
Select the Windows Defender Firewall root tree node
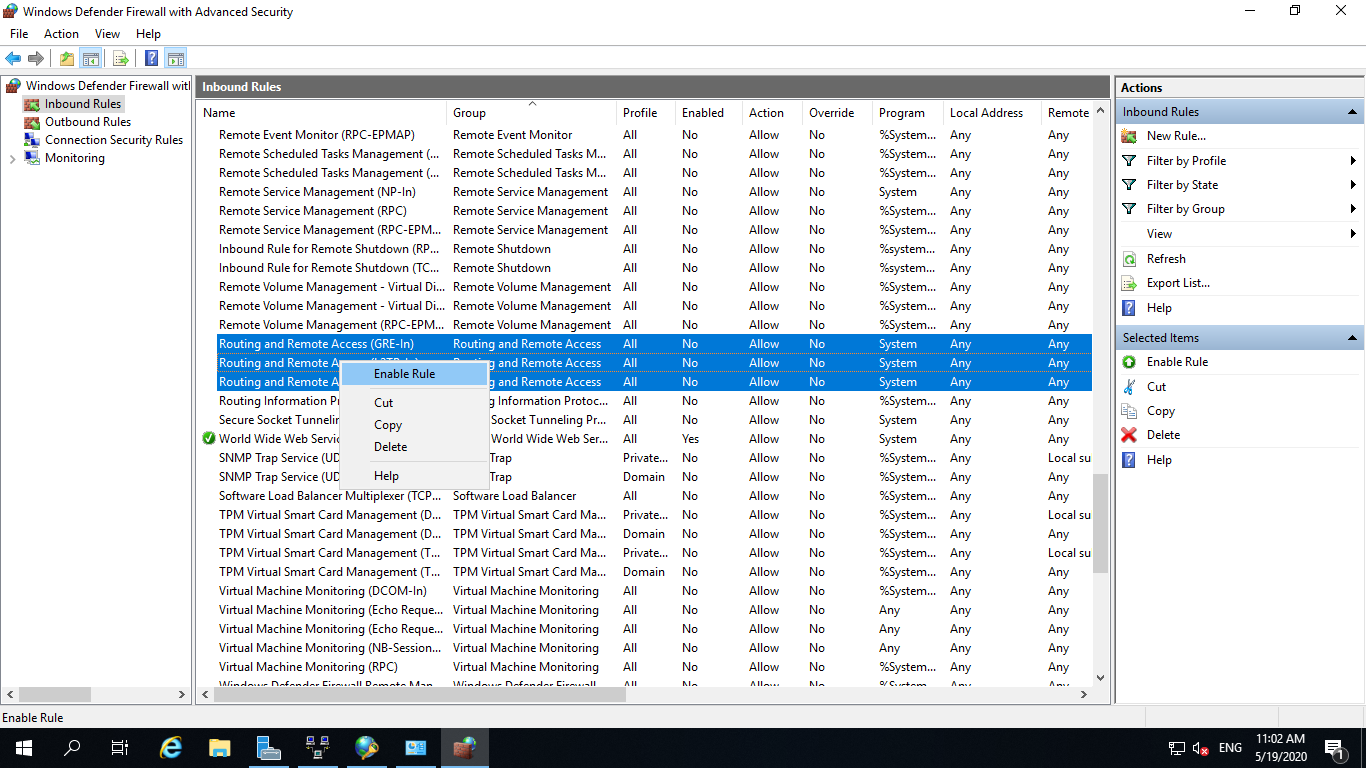(107, 86)
